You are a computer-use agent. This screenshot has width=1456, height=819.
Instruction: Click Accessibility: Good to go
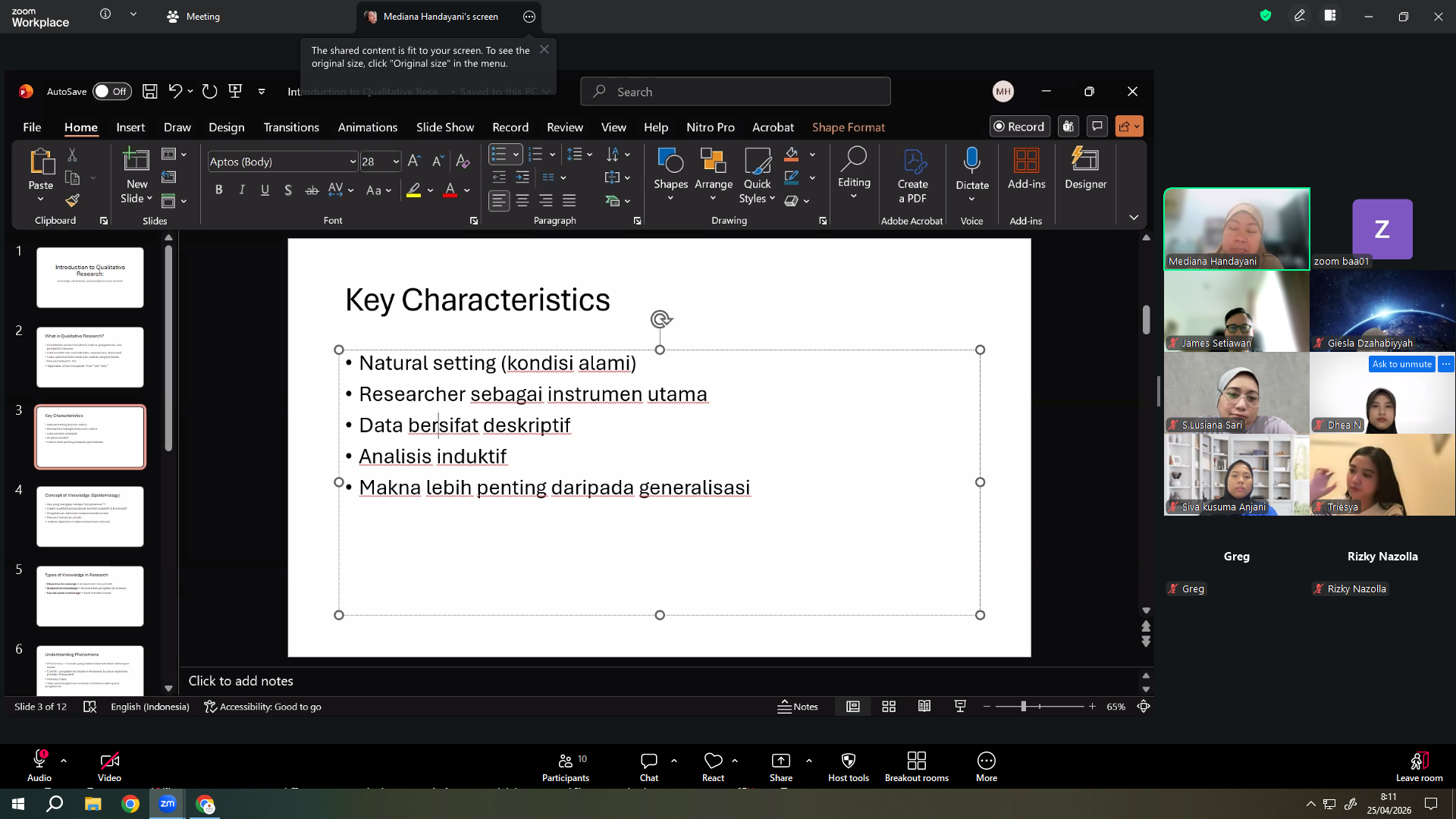(262, 707)
